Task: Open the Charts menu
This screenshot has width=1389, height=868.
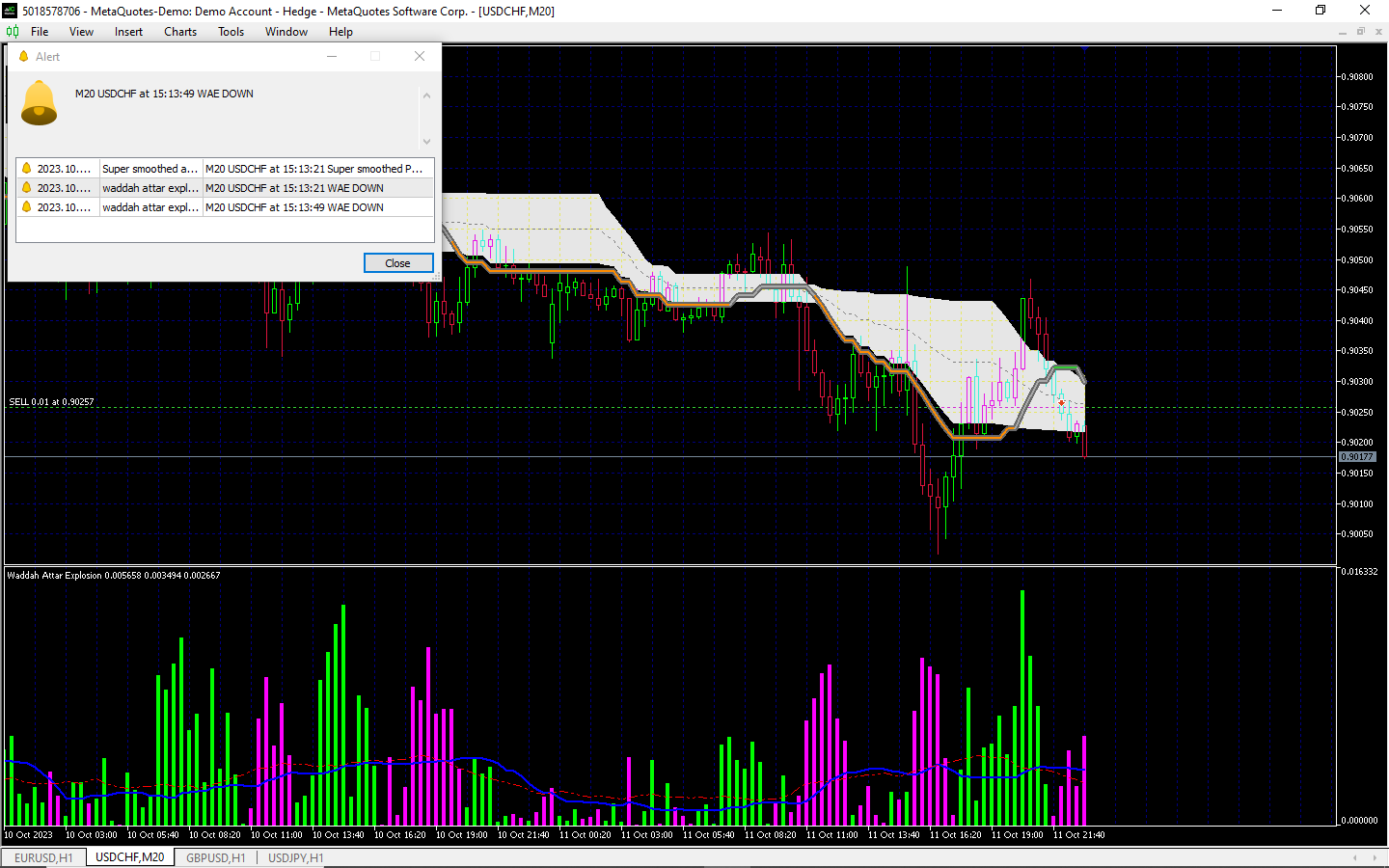Action: (x=180, y=32)
